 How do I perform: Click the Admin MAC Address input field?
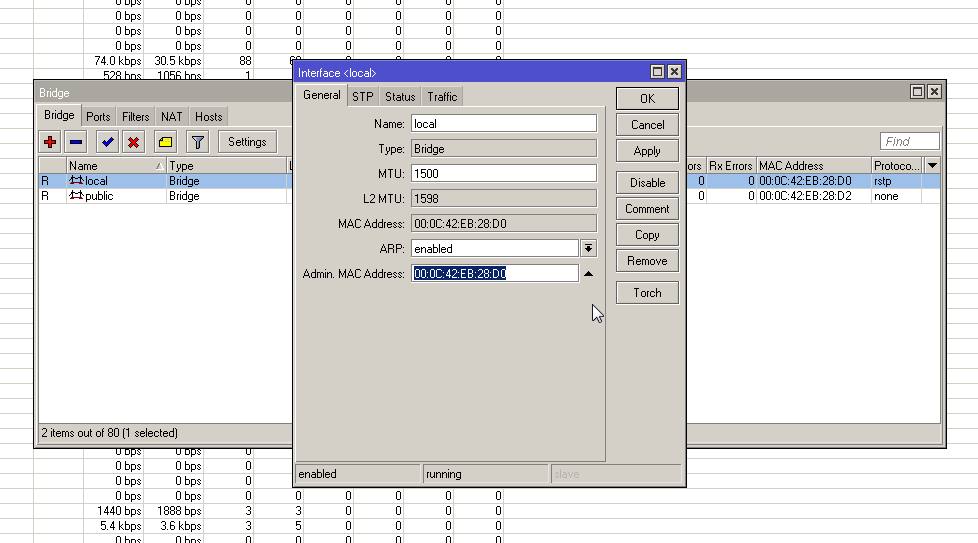click(x=495, y=273)
